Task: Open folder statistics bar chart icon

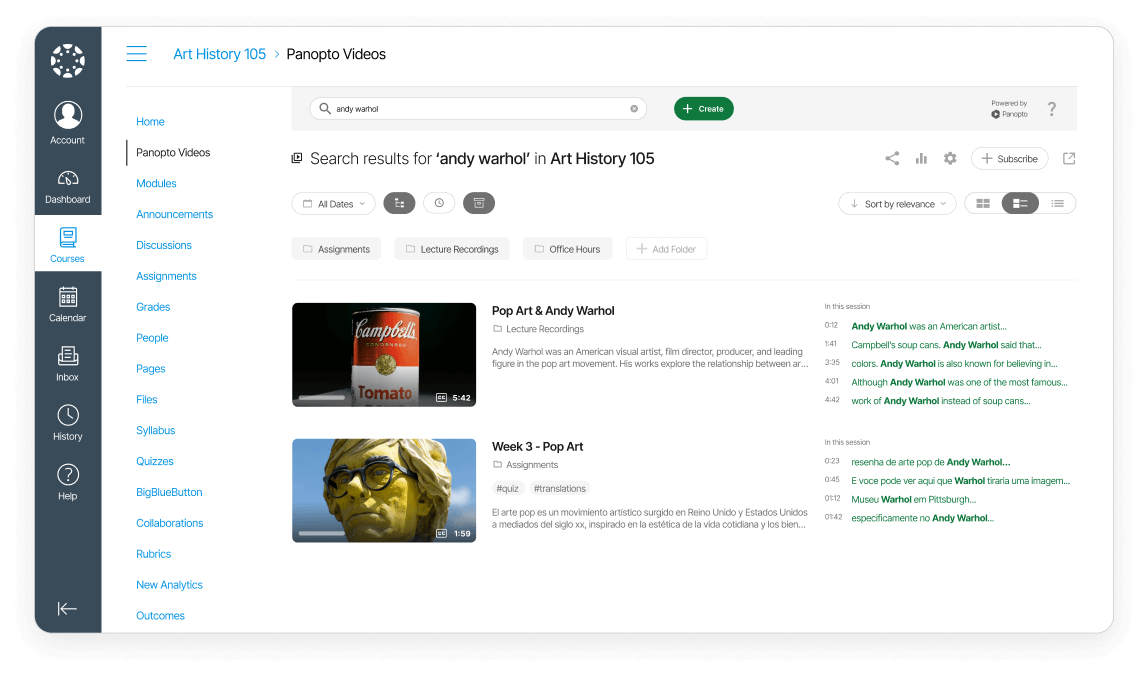Action: pos(921,158)
